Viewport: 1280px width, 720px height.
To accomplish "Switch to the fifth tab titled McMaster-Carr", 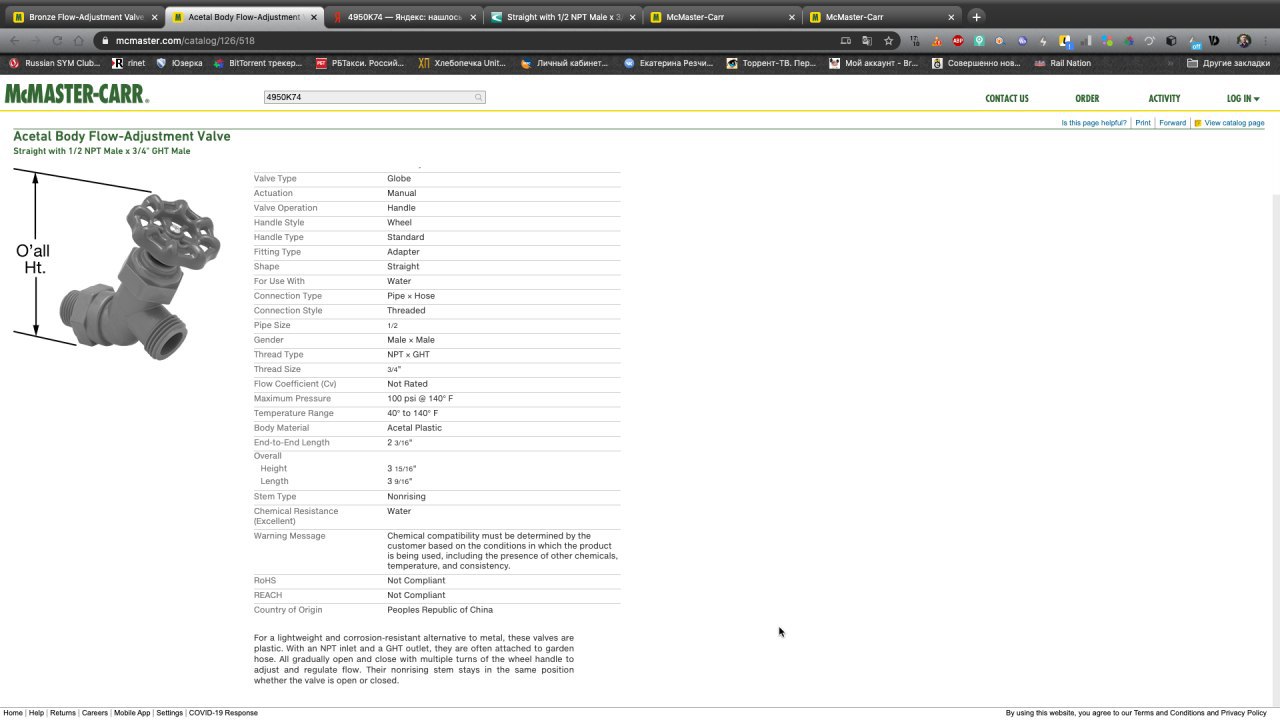I will (722, 17).
